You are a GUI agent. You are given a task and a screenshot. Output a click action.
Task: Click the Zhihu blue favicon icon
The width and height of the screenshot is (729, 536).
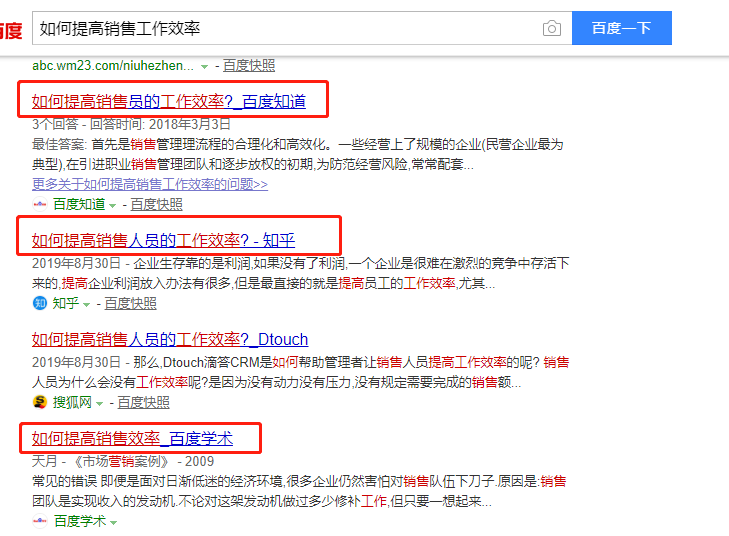coord(40,303)
